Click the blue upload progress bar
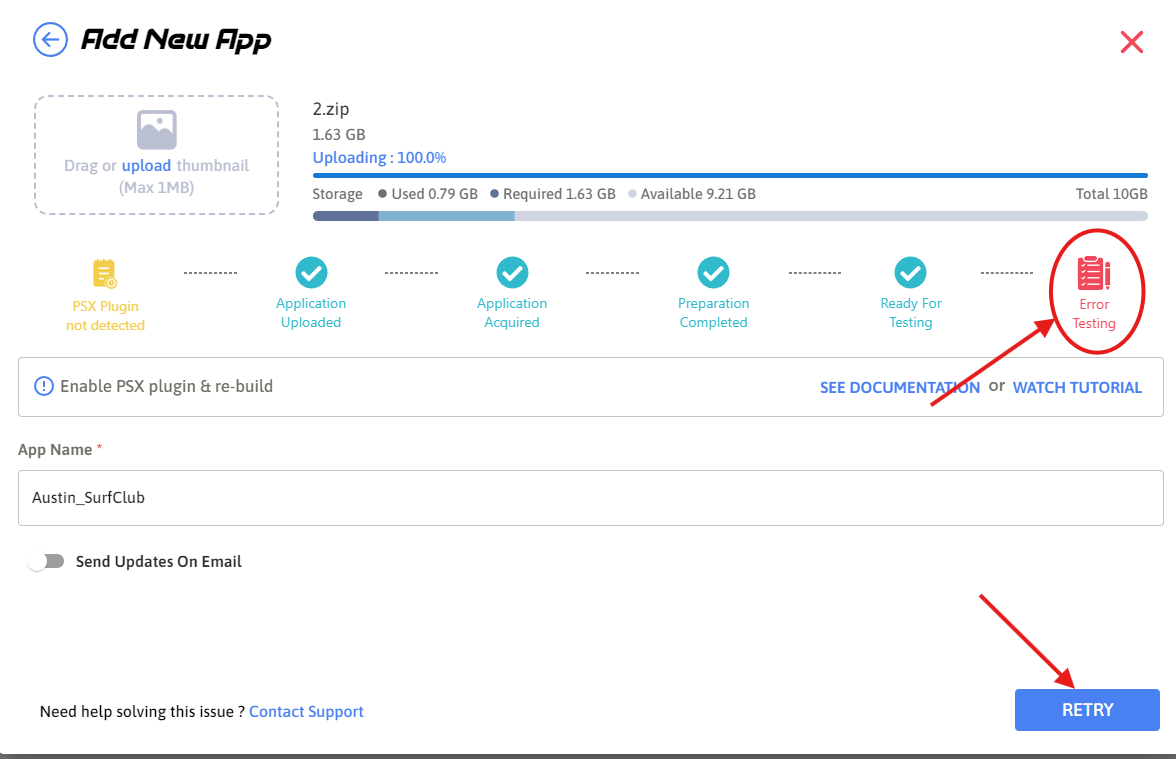This screenshot has width=1176, height=759. coord(730,176)
